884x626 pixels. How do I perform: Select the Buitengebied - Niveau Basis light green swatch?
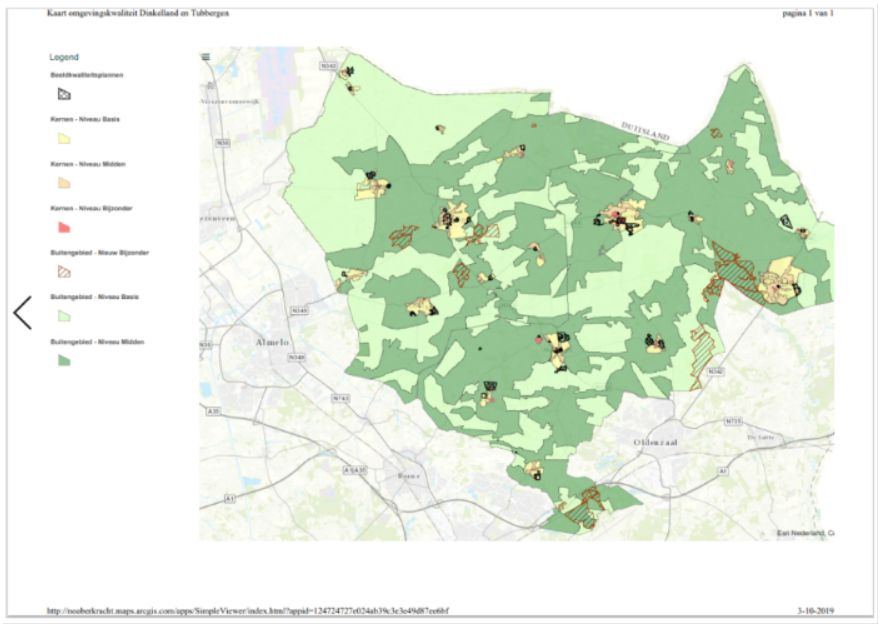[63, 315]
